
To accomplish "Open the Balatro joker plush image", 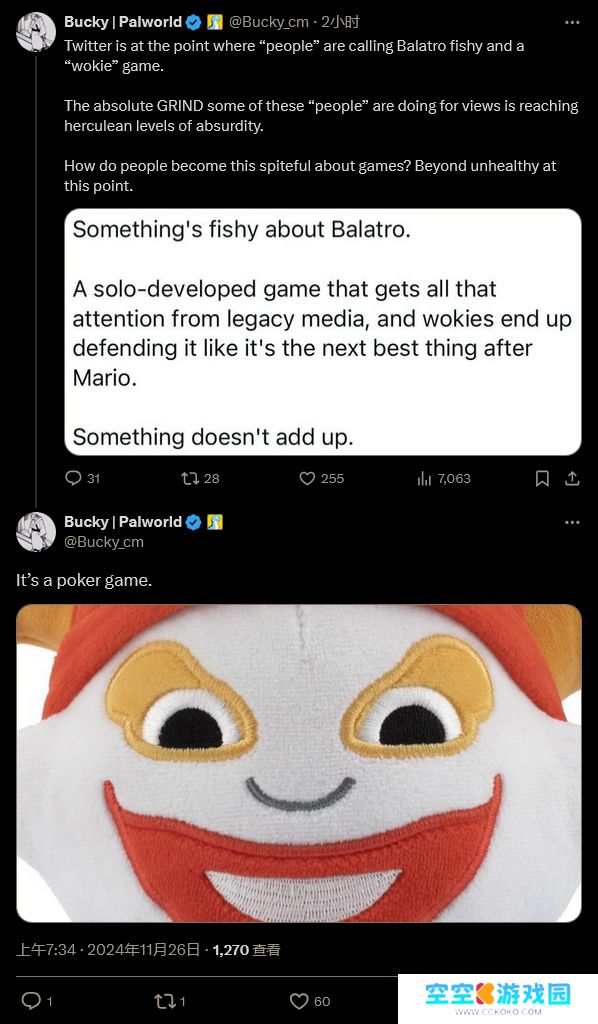I will tap(298, 763).
